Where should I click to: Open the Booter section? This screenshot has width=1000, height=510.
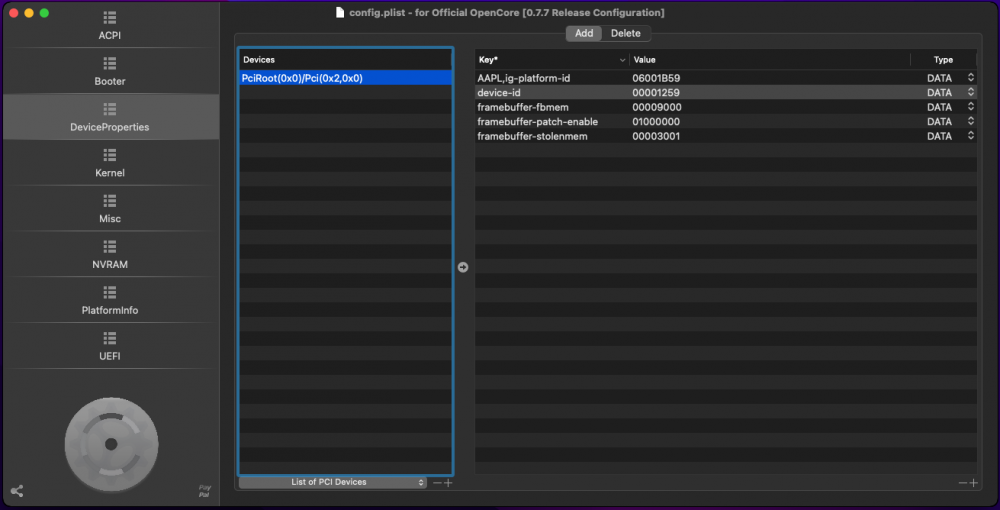(110, 71)
